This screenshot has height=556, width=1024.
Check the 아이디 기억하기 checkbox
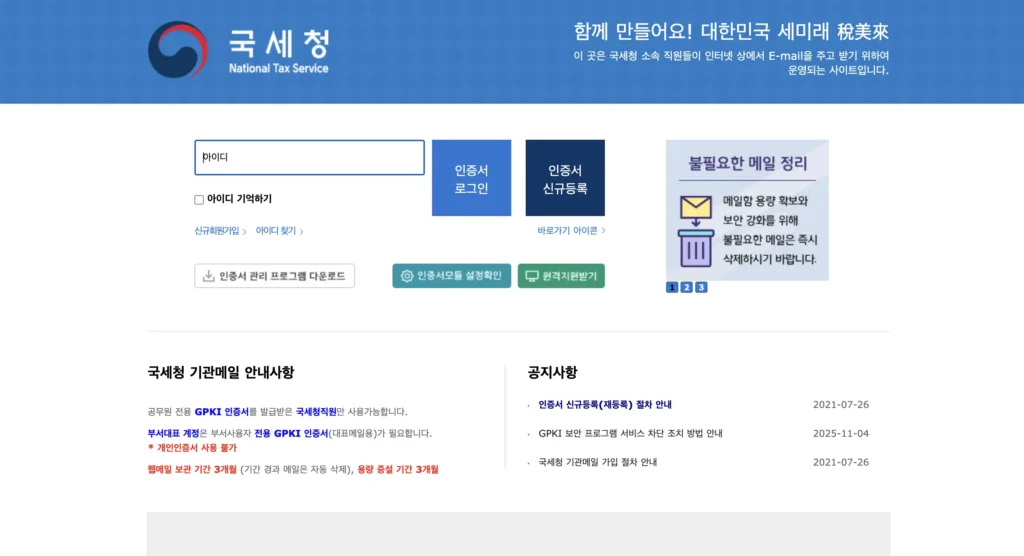(x=199, y=199)
